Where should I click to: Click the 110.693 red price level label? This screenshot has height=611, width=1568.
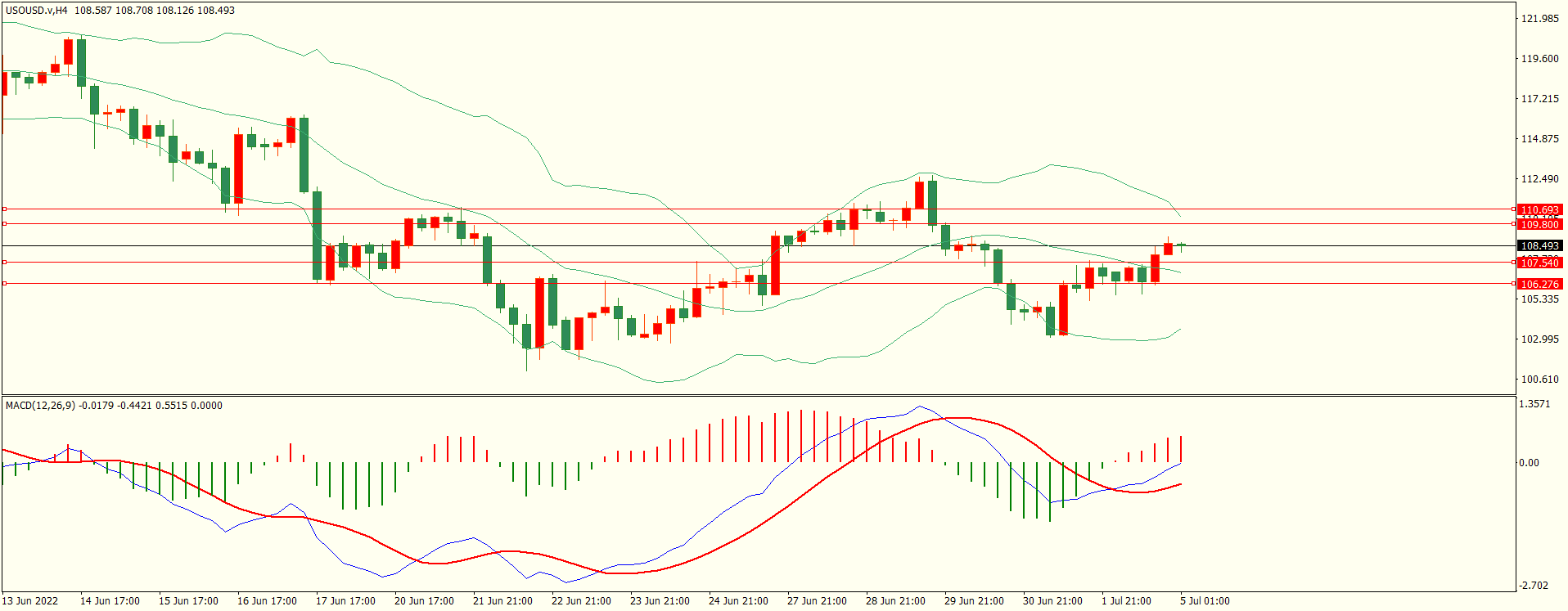(x=1539, y=210)
